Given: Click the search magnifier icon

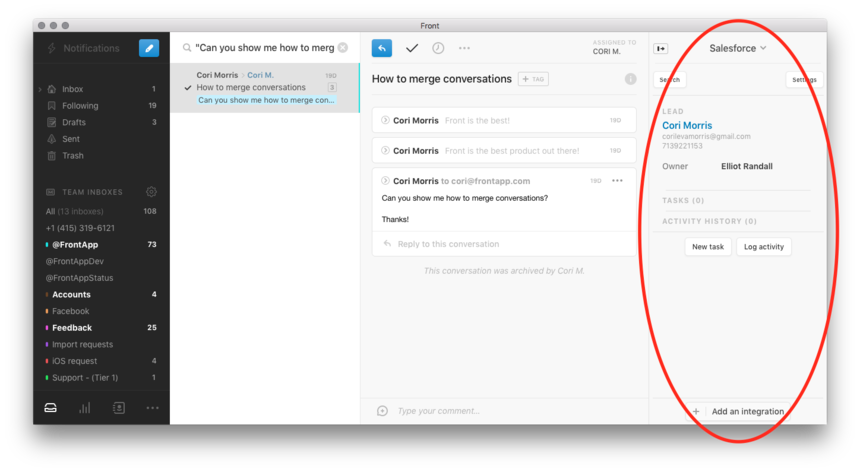Looking at the screenshot, I should [187, 48].
